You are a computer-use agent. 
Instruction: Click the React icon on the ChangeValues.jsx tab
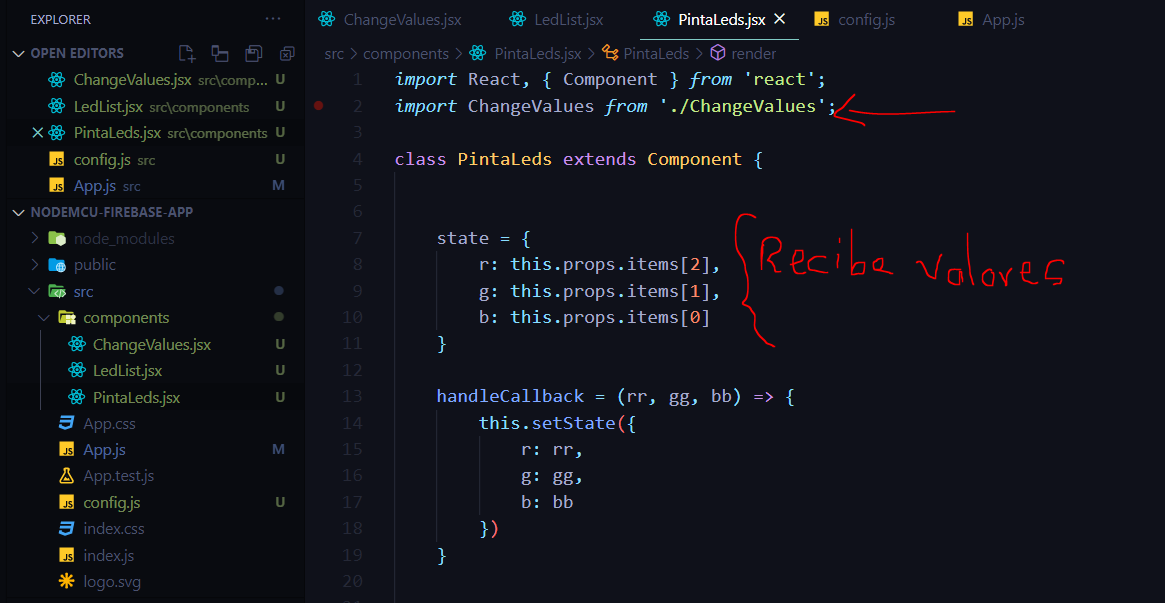click(325, 18)
